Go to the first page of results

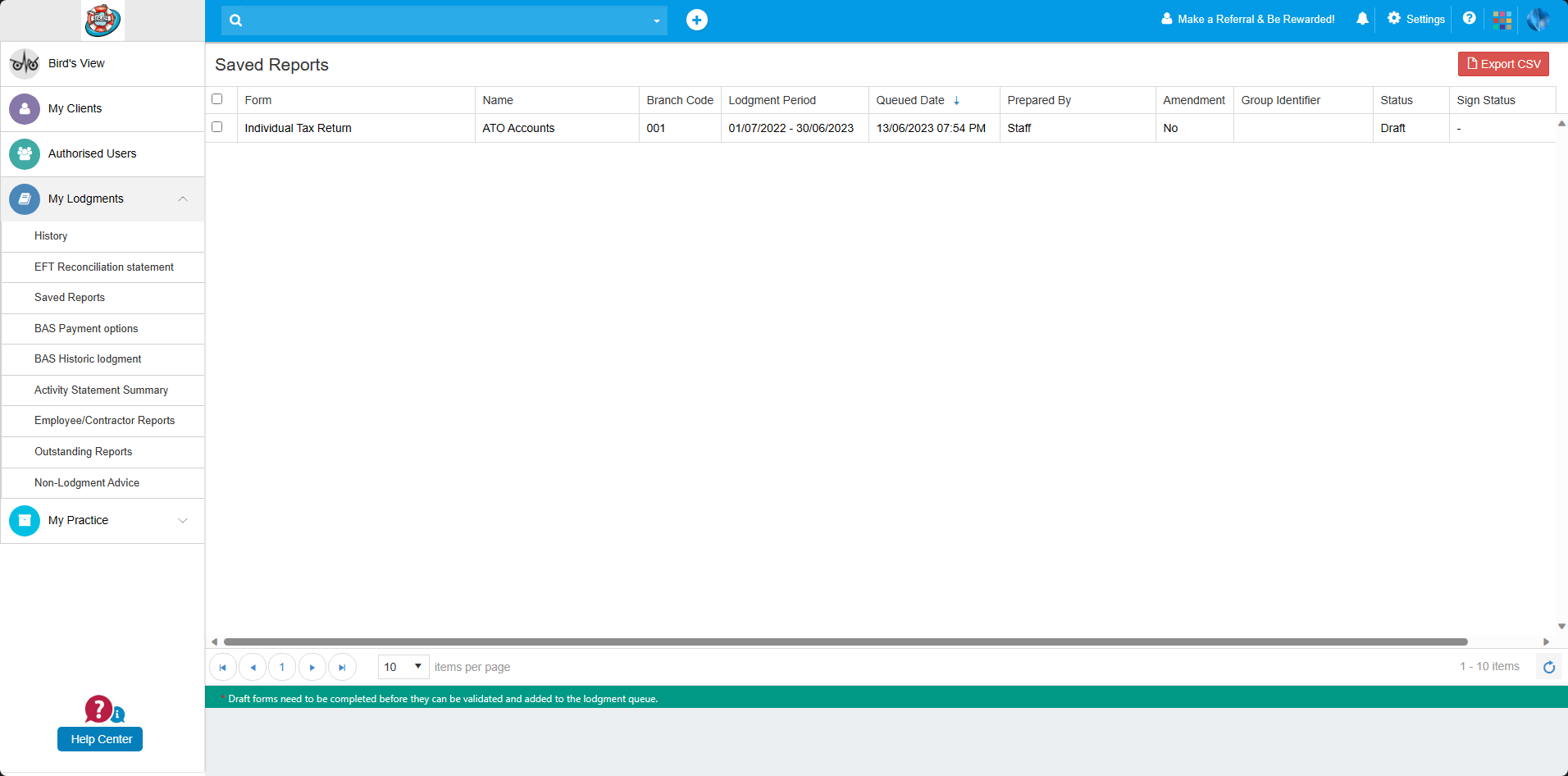click(x=222, y=667)
